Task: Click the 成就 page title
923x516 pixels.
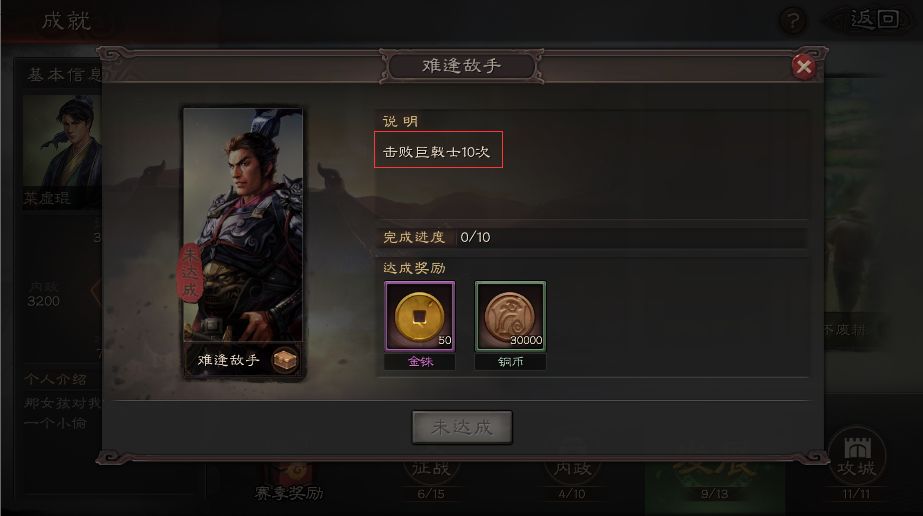Action: [x=66, y=21]
